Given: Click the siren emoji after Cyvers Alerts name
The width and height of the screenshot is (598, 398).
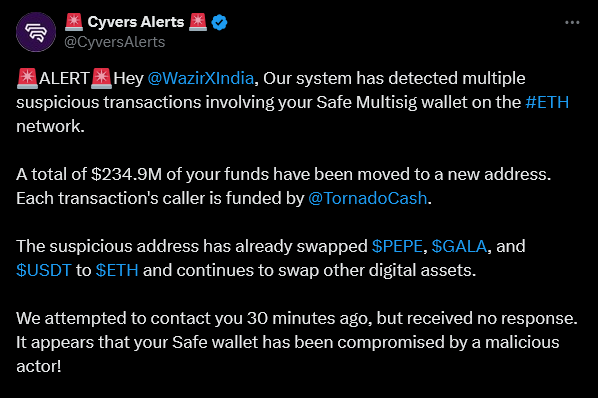Looking at the screenshot, I should pos(198,22).
